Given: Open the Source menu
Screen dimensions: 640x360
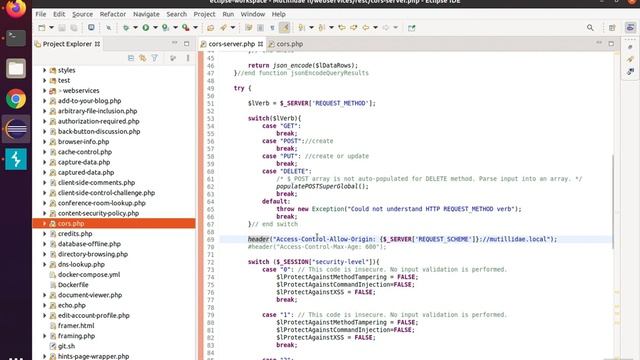Looking at the screenshot, I should coord(82,14).
